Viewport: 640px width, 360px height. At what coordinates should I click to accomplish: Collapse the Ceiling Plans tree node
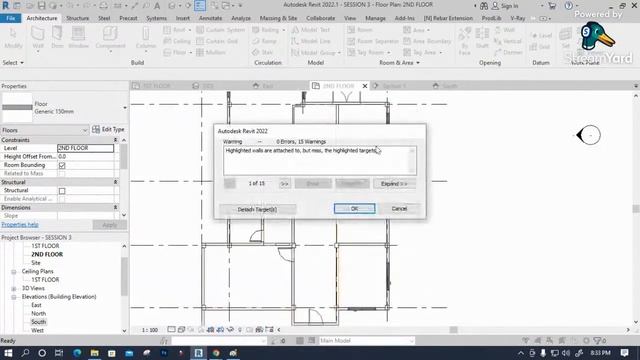[x=13, y=271]
